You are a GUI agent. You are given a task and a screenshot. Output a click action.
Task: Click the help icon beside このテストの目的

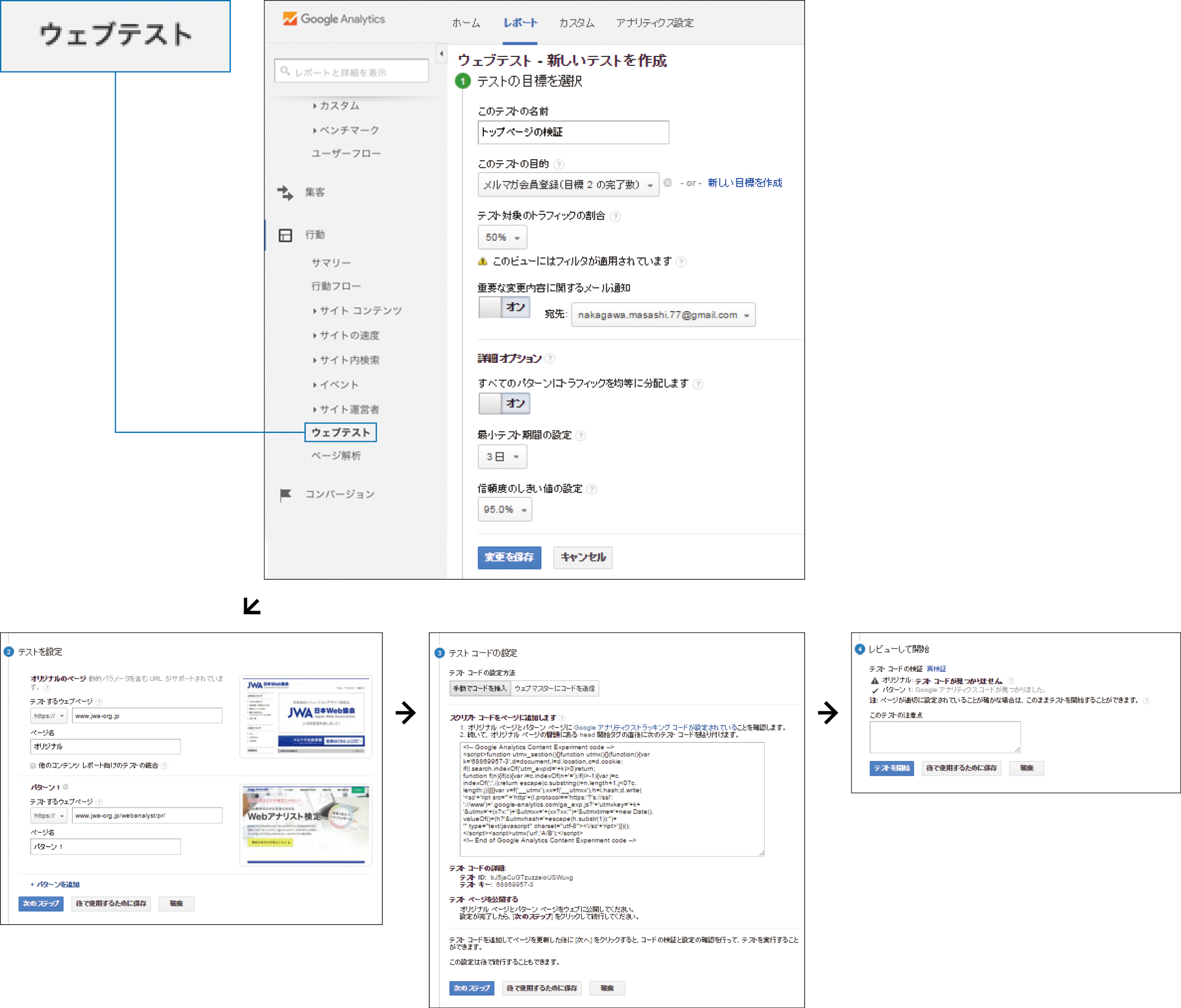click(x=559, y=165)
